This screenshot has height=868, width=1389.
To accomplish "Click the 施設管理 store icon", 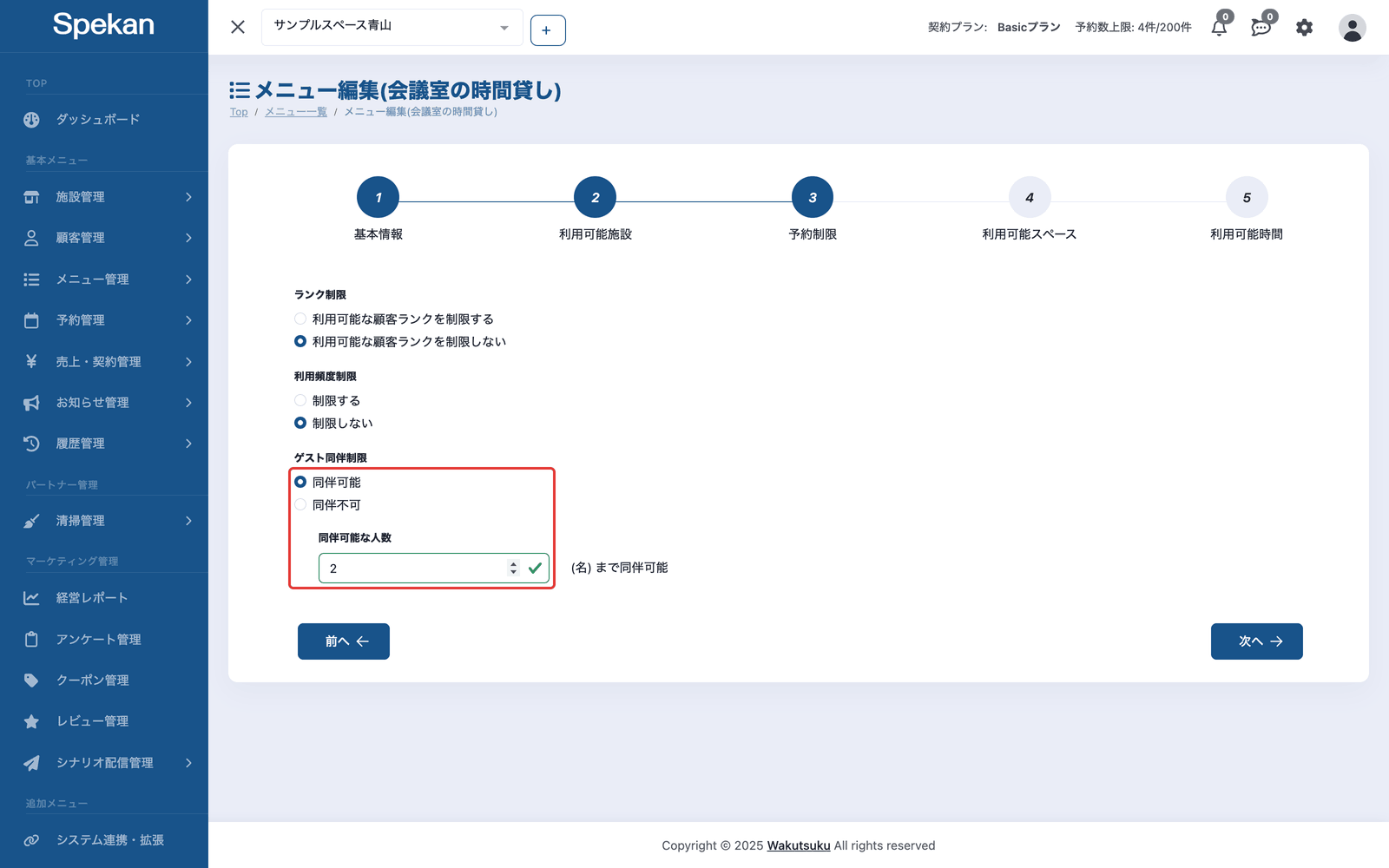I will click(31, 197).
